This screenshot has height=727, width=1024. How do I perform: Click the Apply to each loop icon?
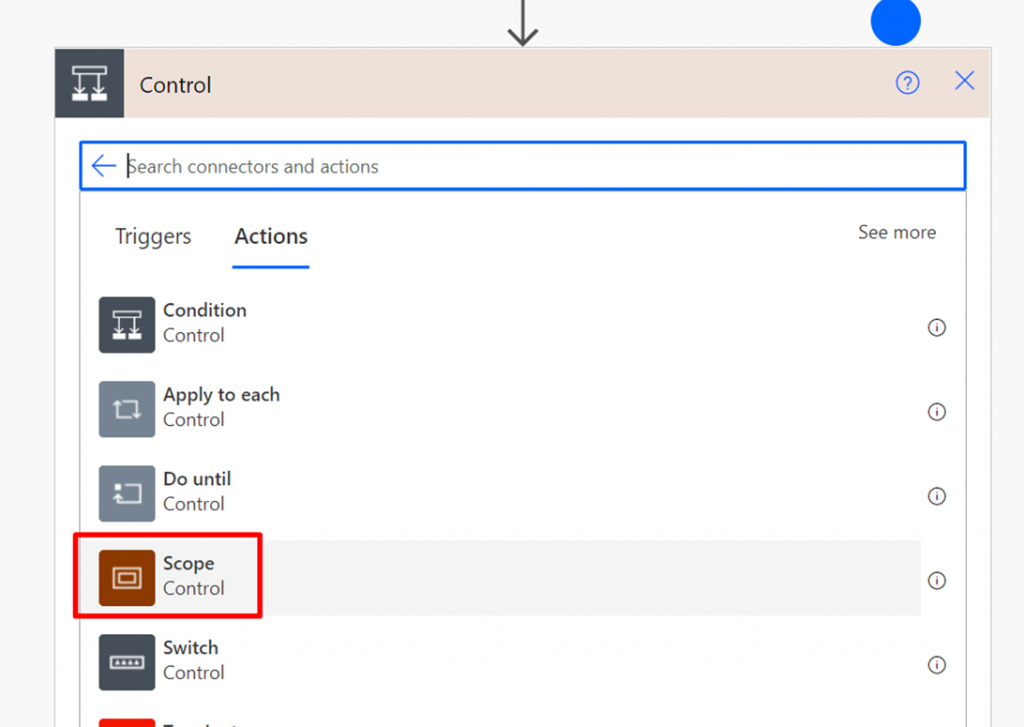(127, 409)
